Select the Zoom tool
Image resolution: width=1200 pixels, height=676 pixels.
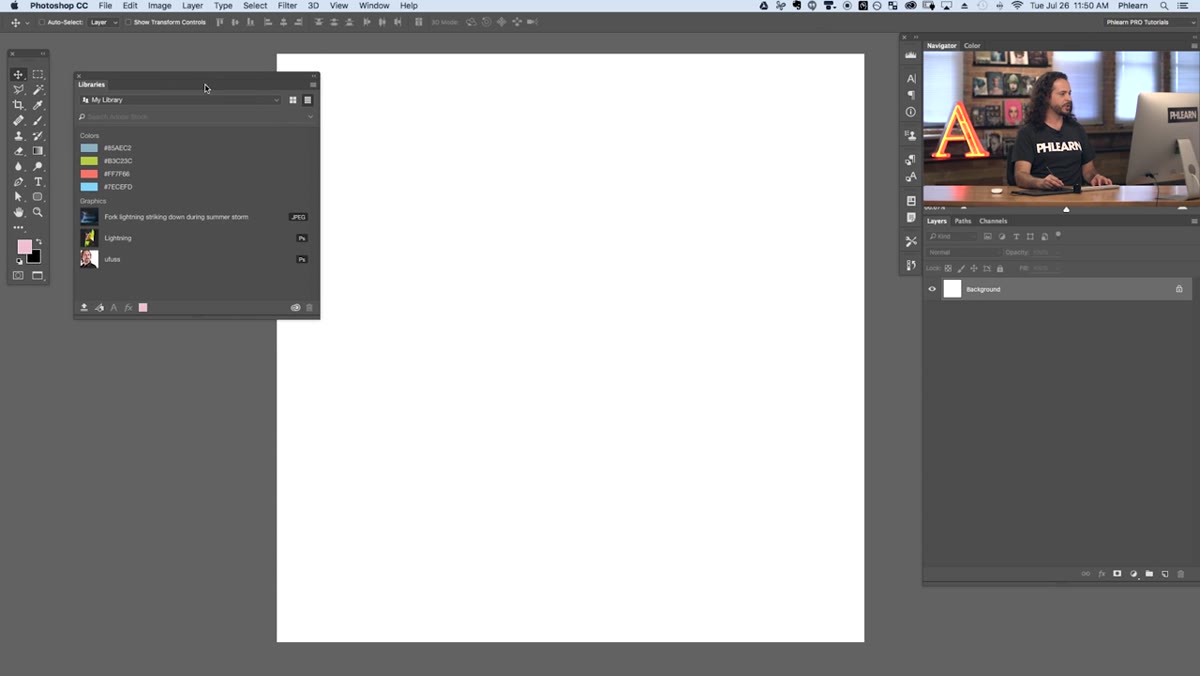pos(38,212)
